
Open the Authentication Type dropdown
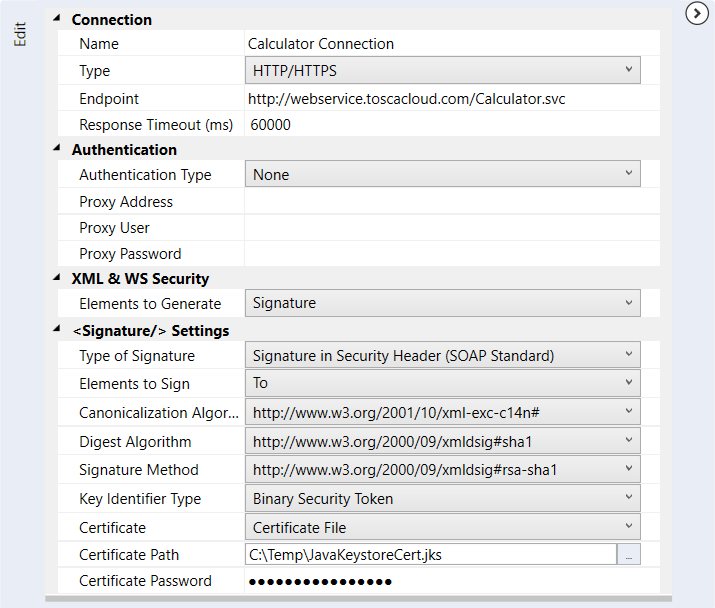pyautogui.click(x=442, y=174)
